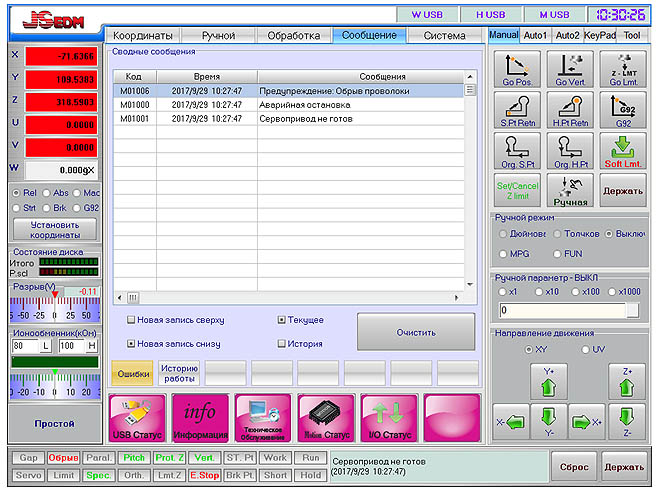Screen dimensions: 657x489
Task: Click the Go Vert icon button
Action: [x=570, y=69]
